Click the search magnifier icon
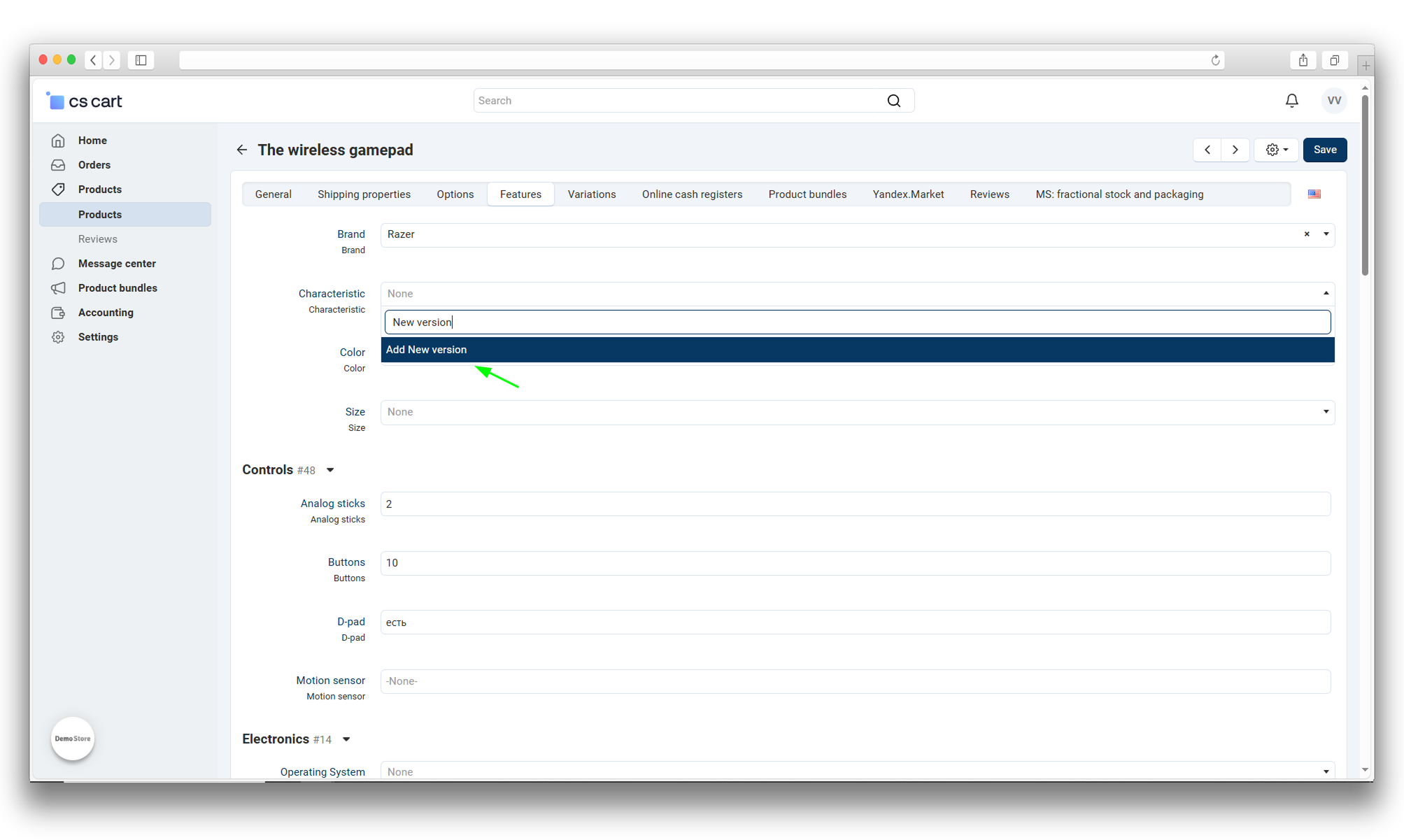This screenshot has height=840, width=1404. pyautogui.click(x=893, y=101)
